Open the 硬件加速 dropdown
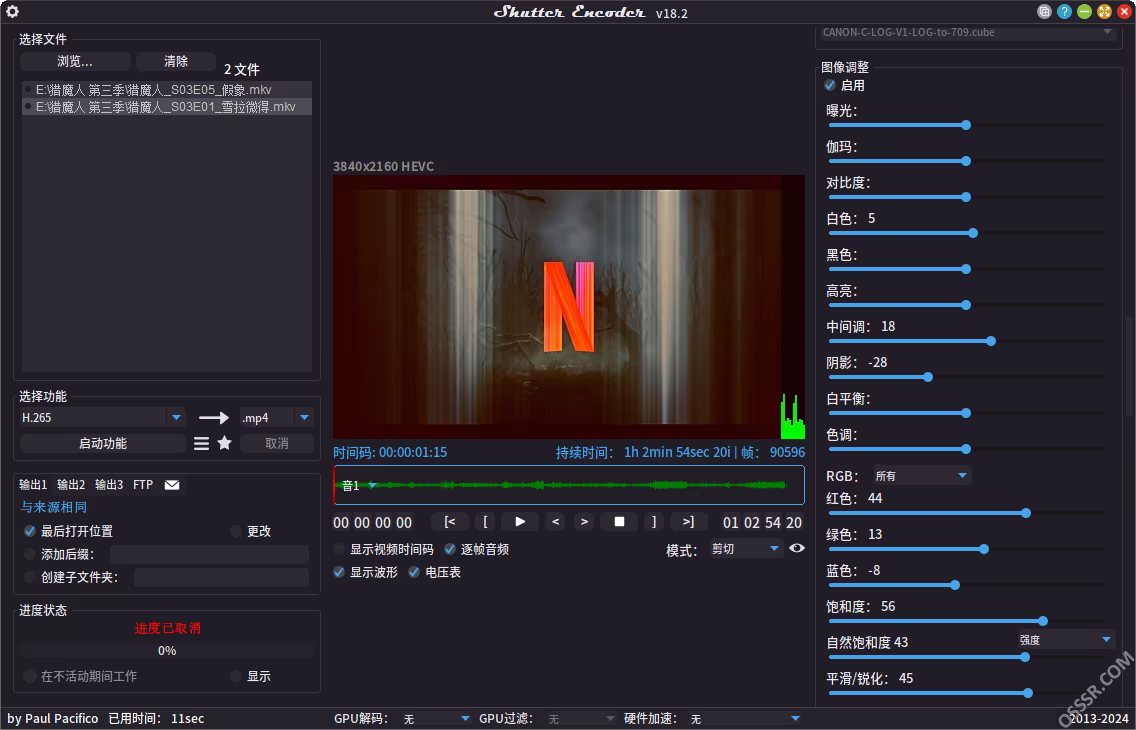This screenshot has width=1136, height=730. 745,718
